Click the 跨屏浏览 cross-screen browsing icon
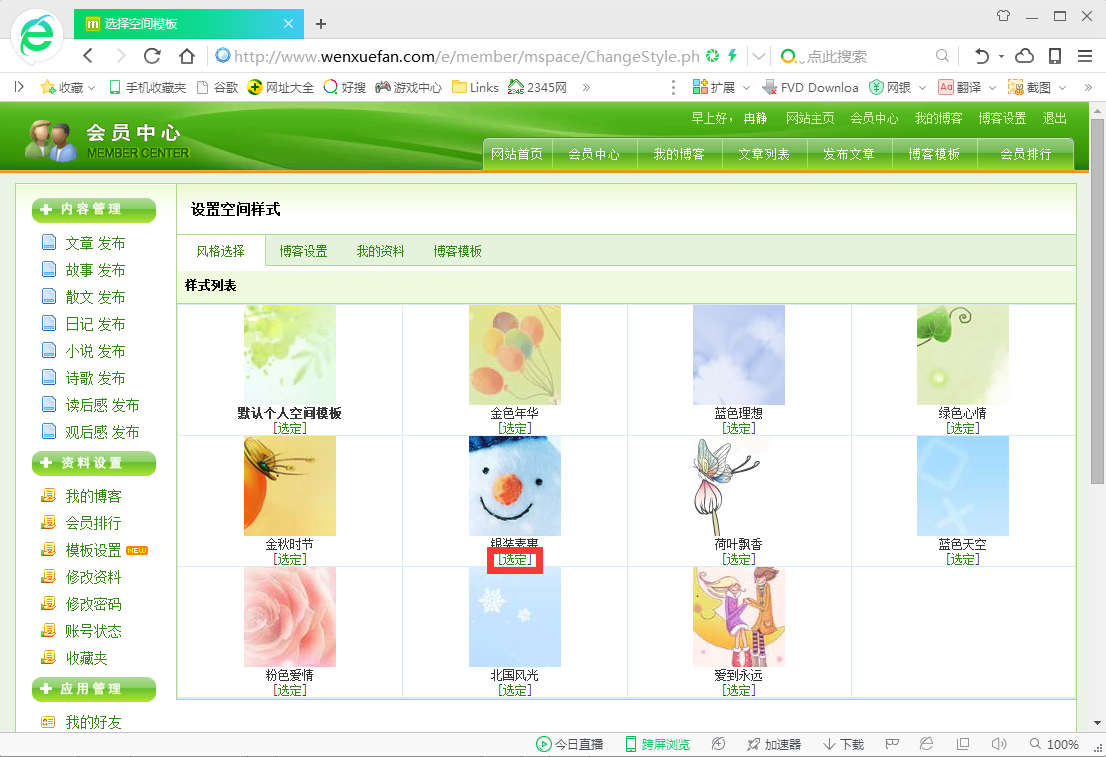 pos(657,744)
